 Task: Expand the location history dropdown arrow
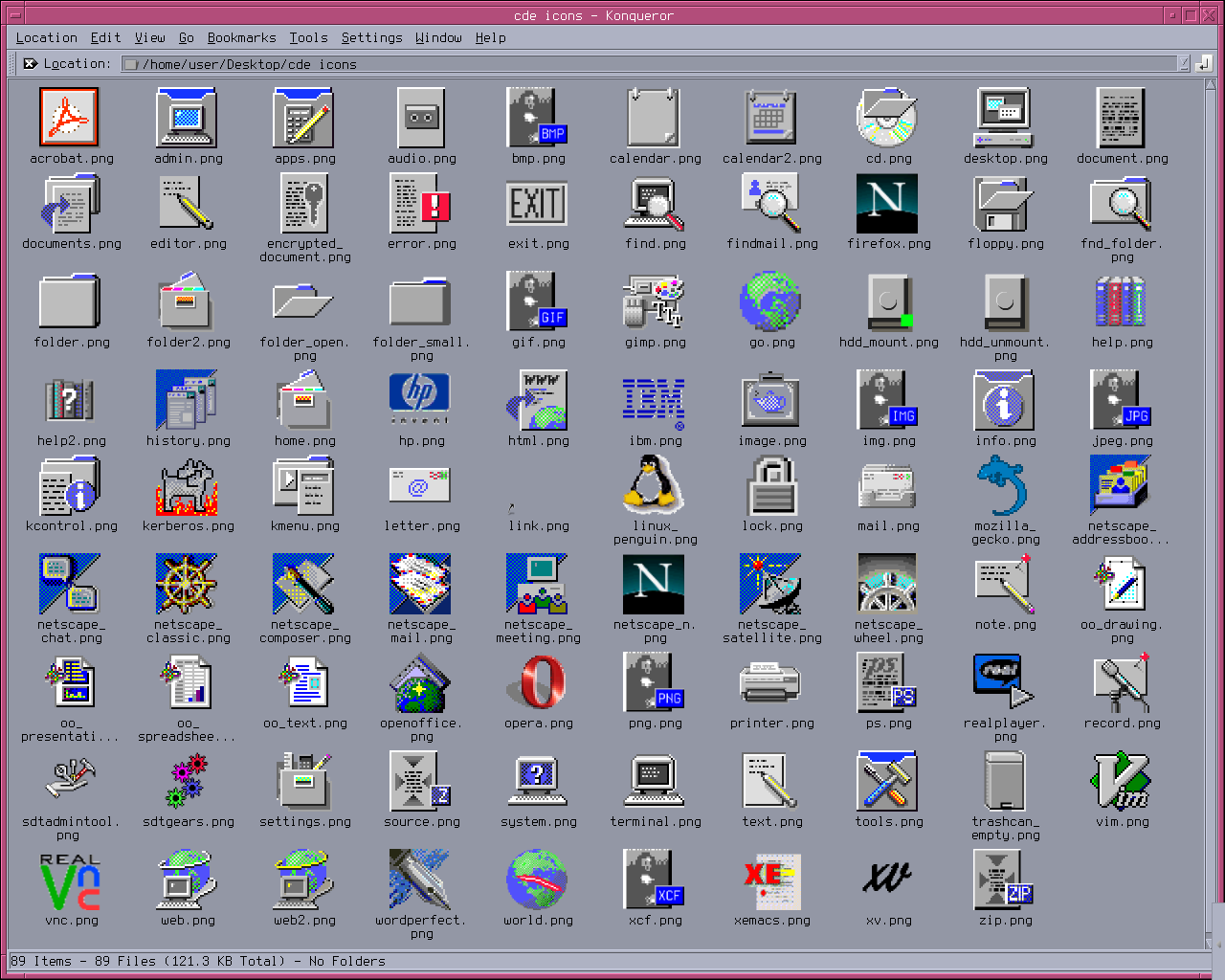[1184, 64]
